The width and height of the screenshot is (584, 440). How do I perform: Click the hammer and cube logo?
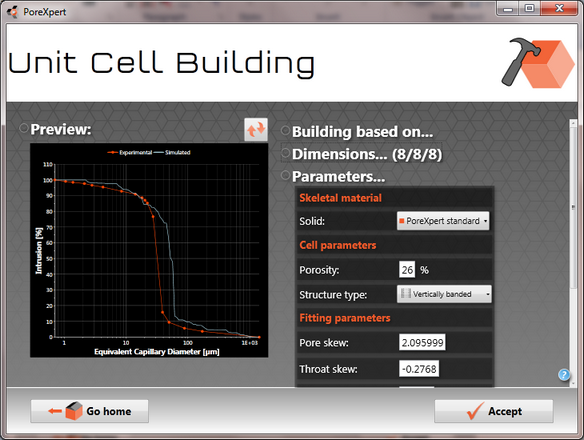coord(537,63)
